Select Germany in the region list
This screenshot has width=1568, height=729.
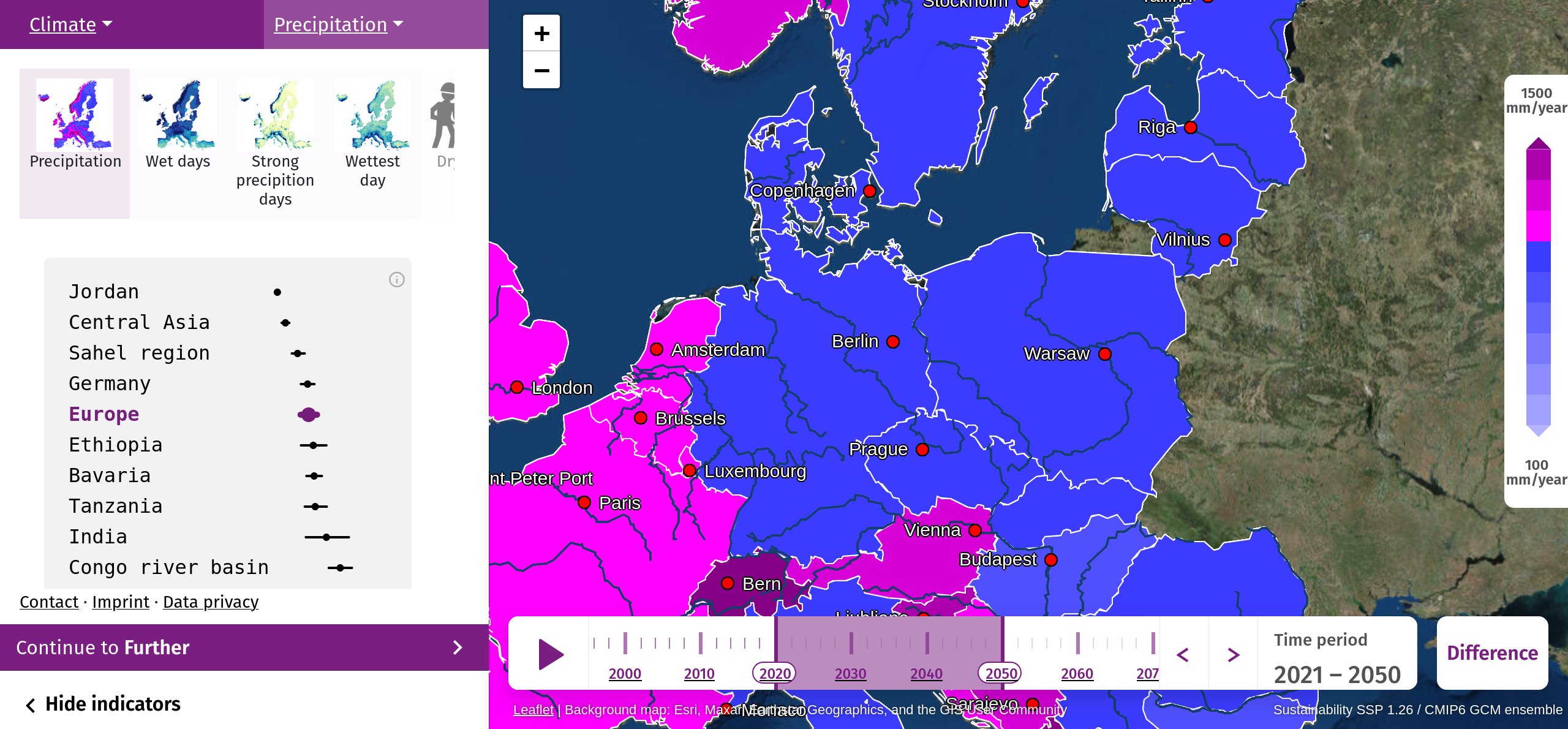[109, 383]
